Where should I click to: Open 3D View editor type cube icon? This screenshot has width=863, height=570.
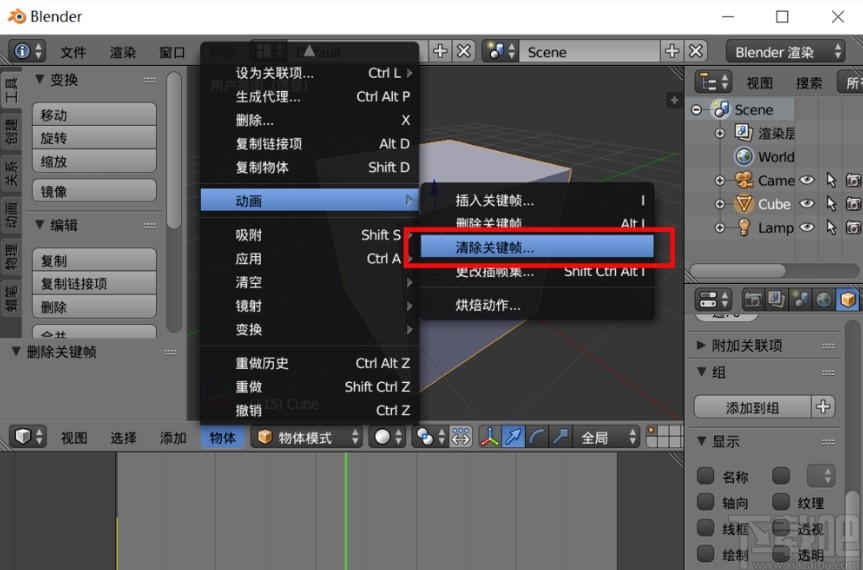click(x=28, y=437)
